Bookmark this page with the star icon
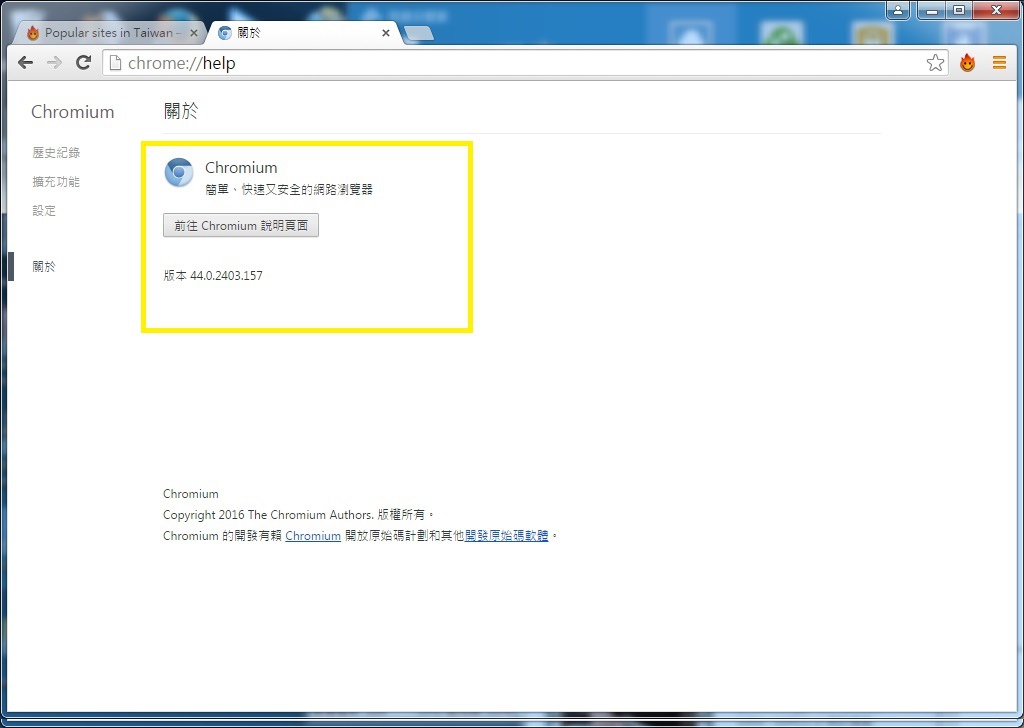This screenshot has width=1024, height=728. pyautogui.click(x=935, y=63)
